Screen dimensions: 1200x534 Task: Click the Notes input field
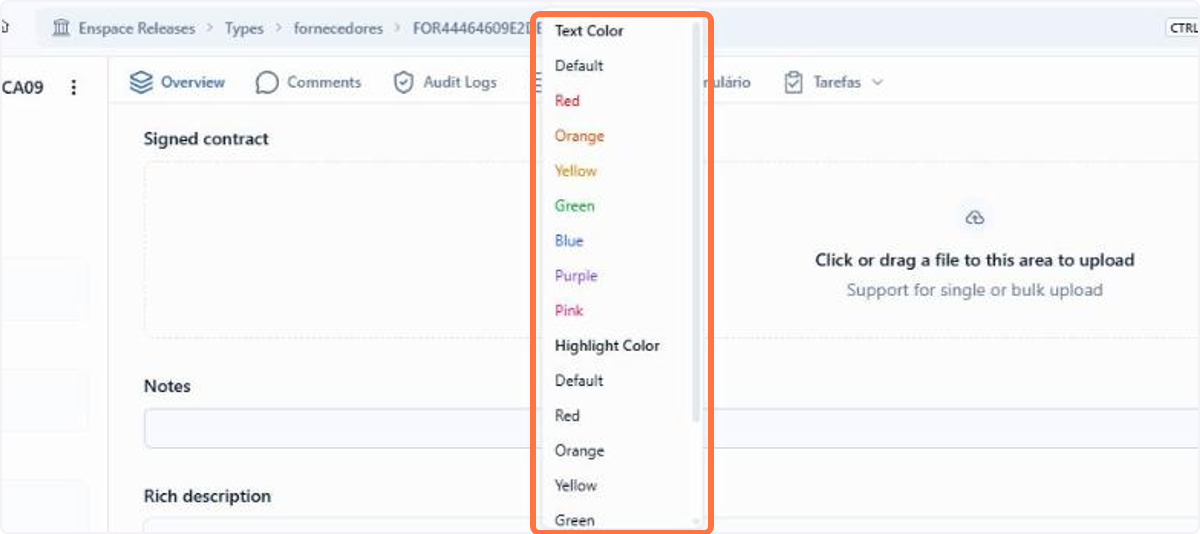click(671, 428)
